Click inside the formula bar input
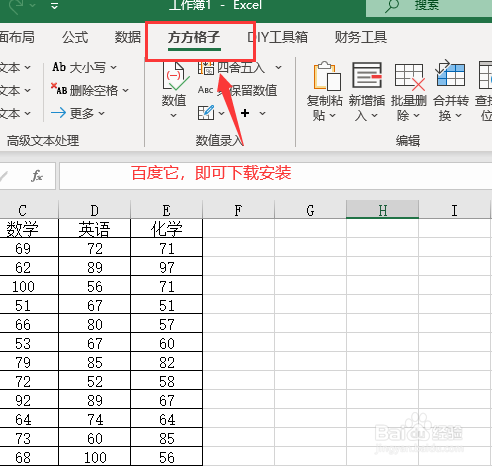This screenshot has height=466, width=492. coord(275,176)
